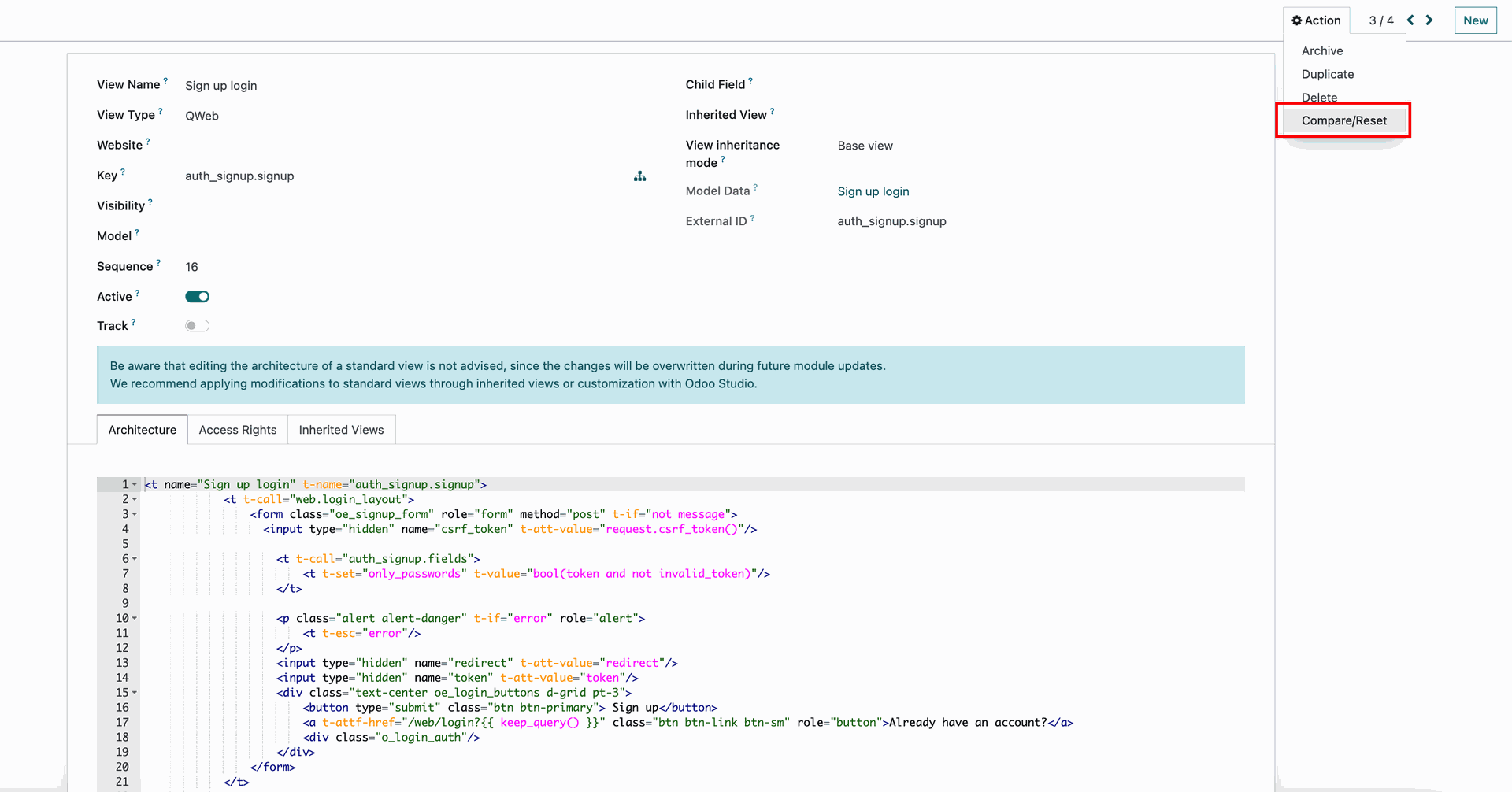Click the Sign up button code line

coord(510,708)
